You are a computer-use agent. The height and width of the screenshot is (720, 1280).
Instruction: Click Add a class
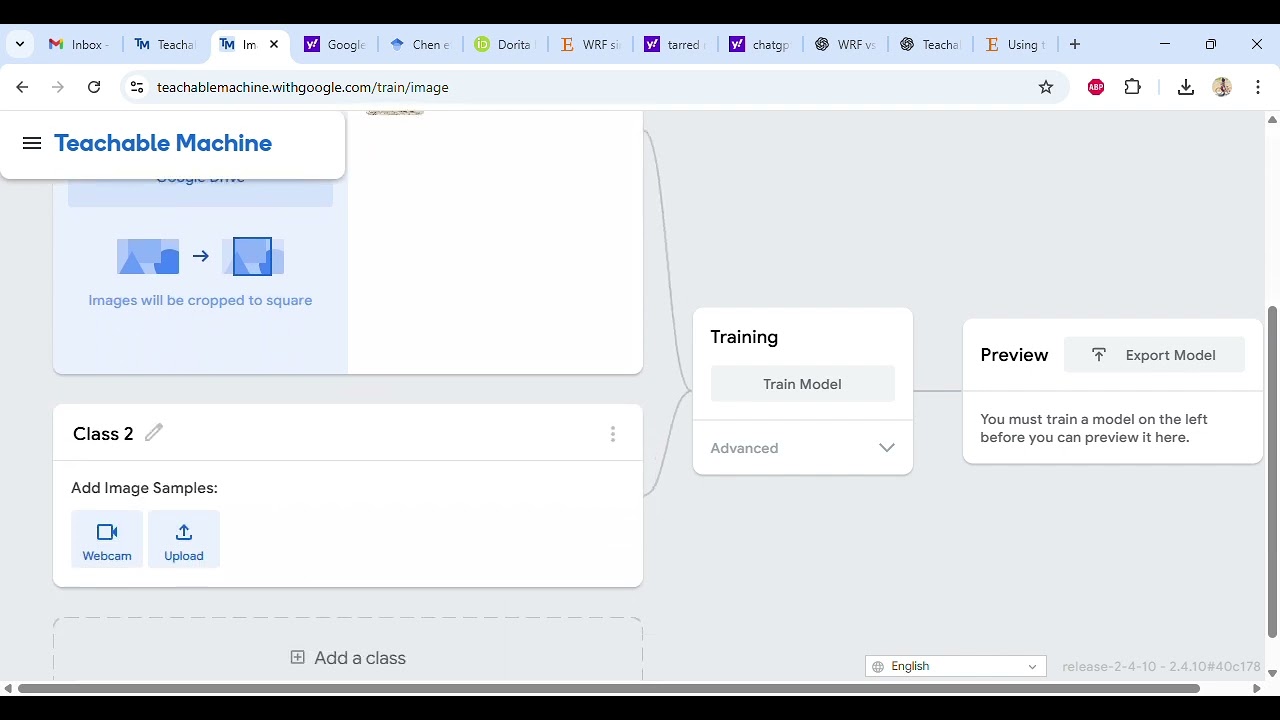coord(348,657)
